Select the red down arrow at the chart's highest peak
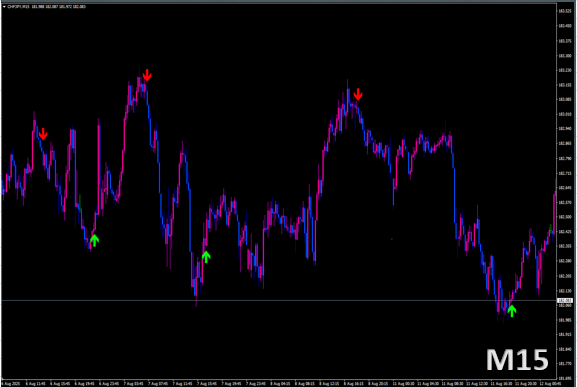 pyautogui.click(x=147, y=75)
